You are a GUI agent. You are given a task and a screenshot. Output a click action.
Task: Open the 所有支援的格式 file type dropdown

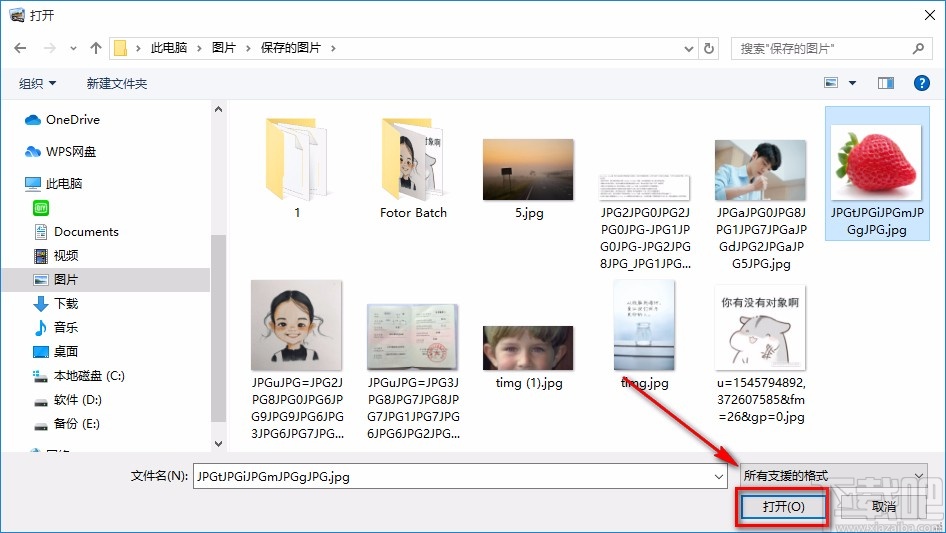click(x=834, y=476)
